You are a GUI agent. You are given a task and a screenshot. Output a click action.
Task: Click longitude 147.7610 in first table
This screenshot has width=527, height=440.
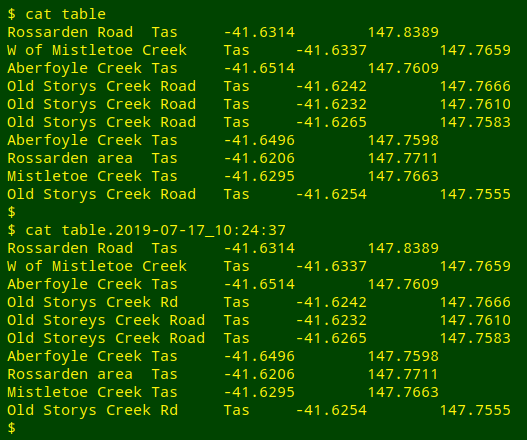pos(475,104)
